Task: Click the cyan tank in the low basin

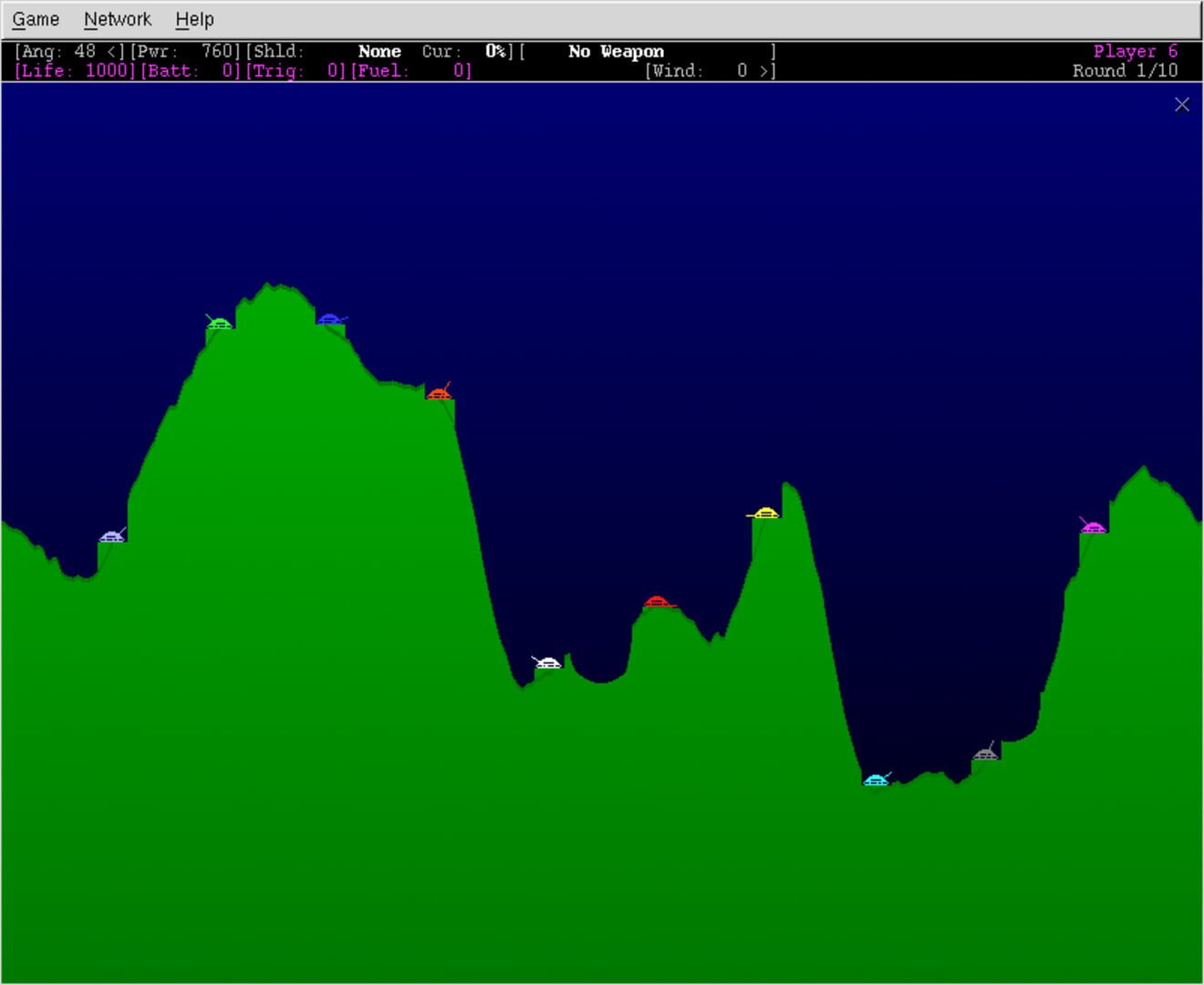Action: pos(876,780)
